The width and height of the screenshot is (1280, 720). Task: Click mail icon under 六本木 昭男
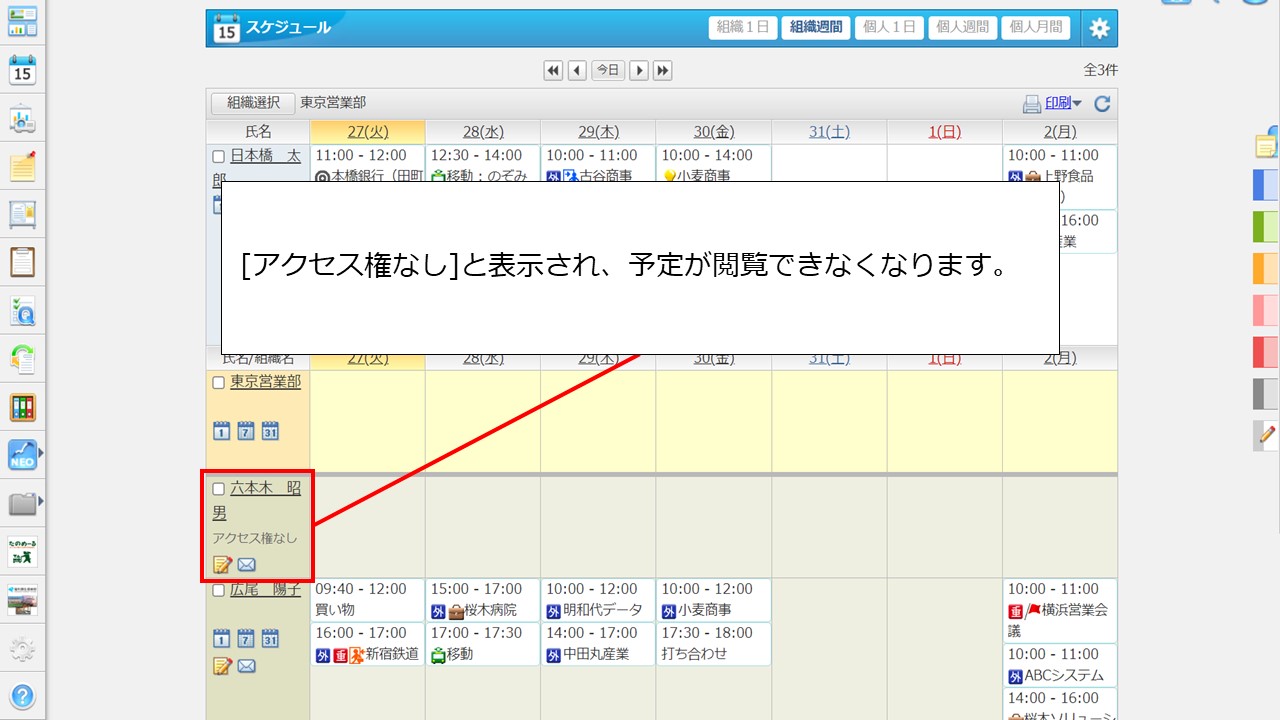246,565
